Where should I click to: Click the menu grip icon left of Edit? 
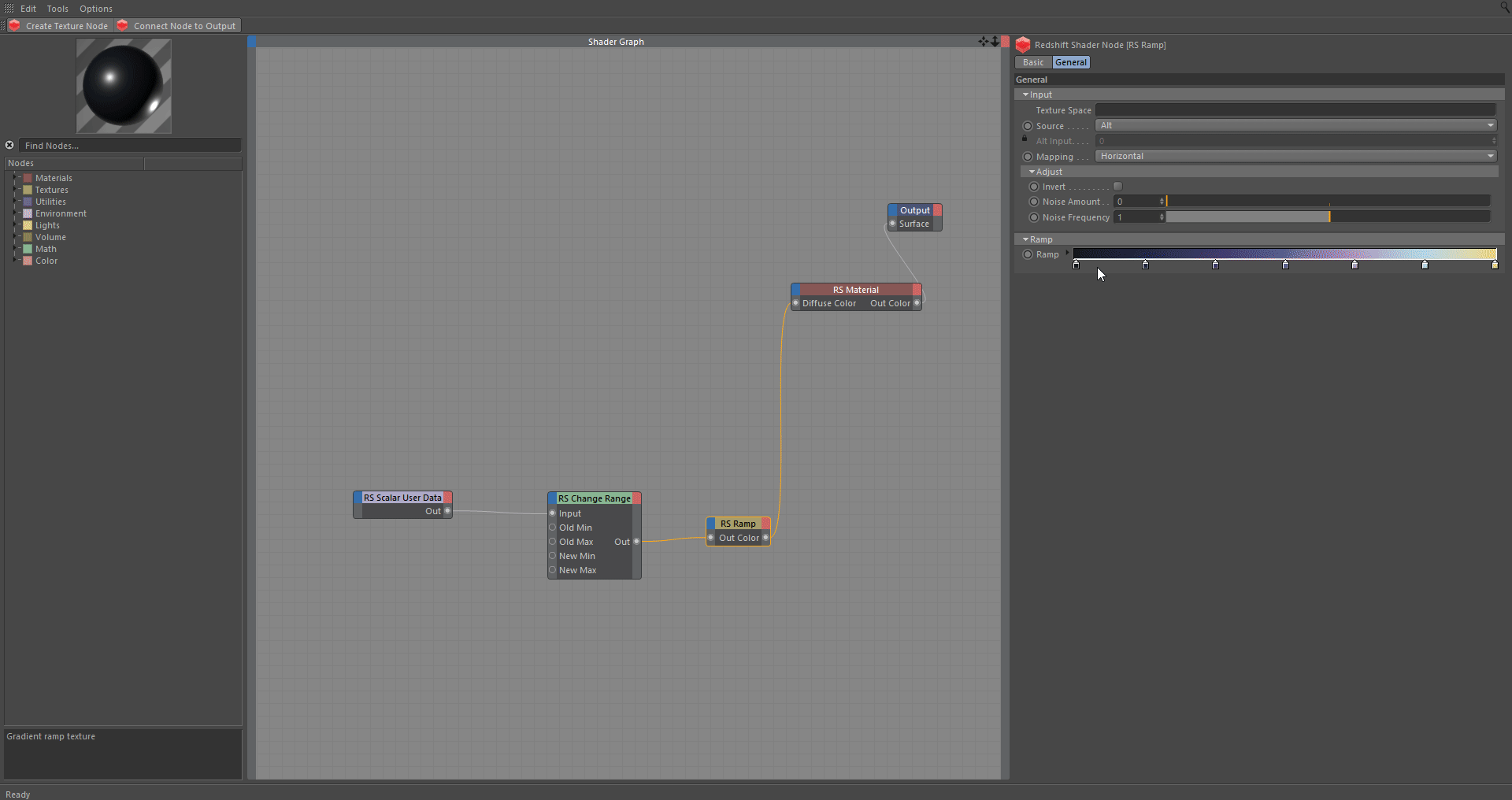coord(9,8)
